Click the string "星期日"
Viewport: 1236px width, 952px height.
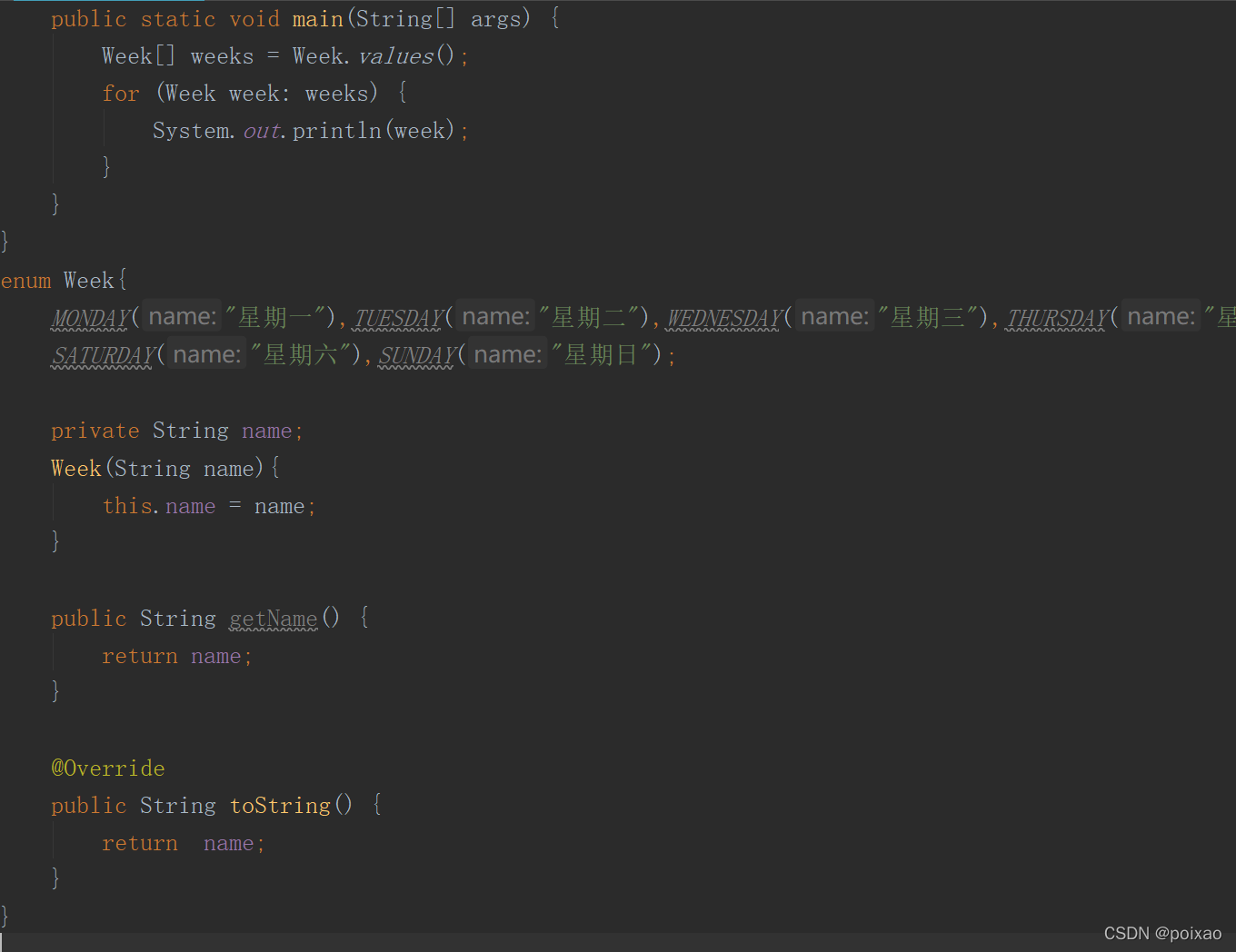coord(601,355)
